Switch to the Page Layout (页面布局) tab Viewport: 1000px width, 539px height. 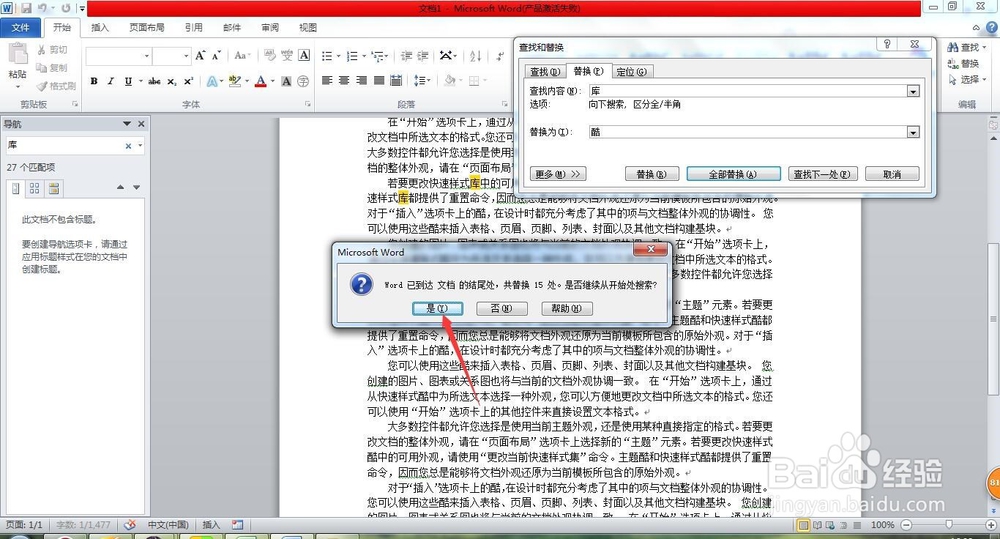click(x=147, y=27)
